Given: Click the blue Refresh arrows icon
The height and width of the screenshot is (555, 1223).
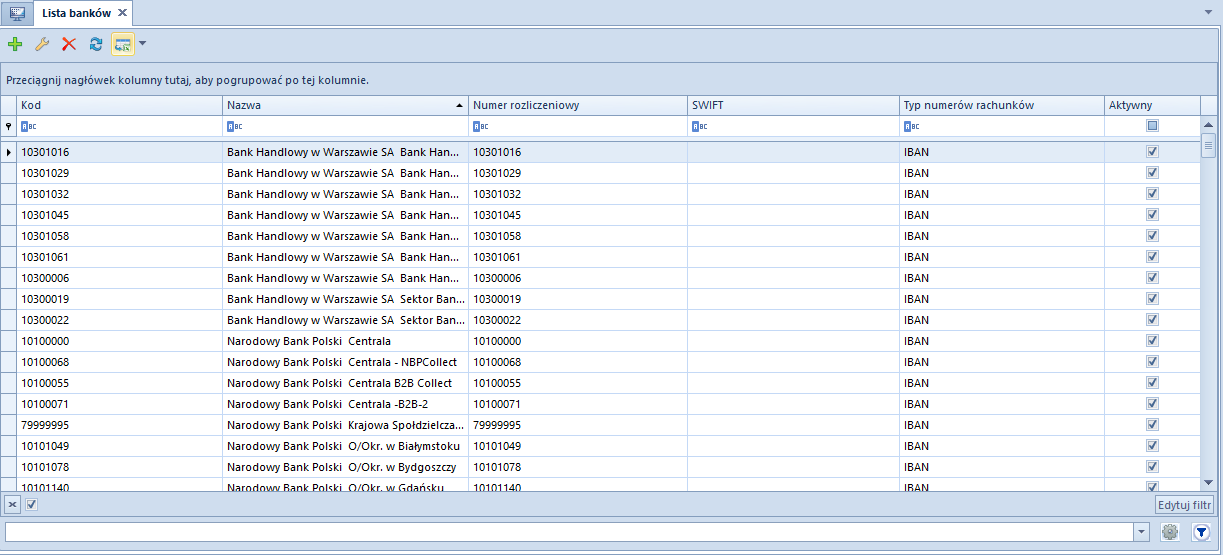Looking at the screenshot, I should point(96,44).
